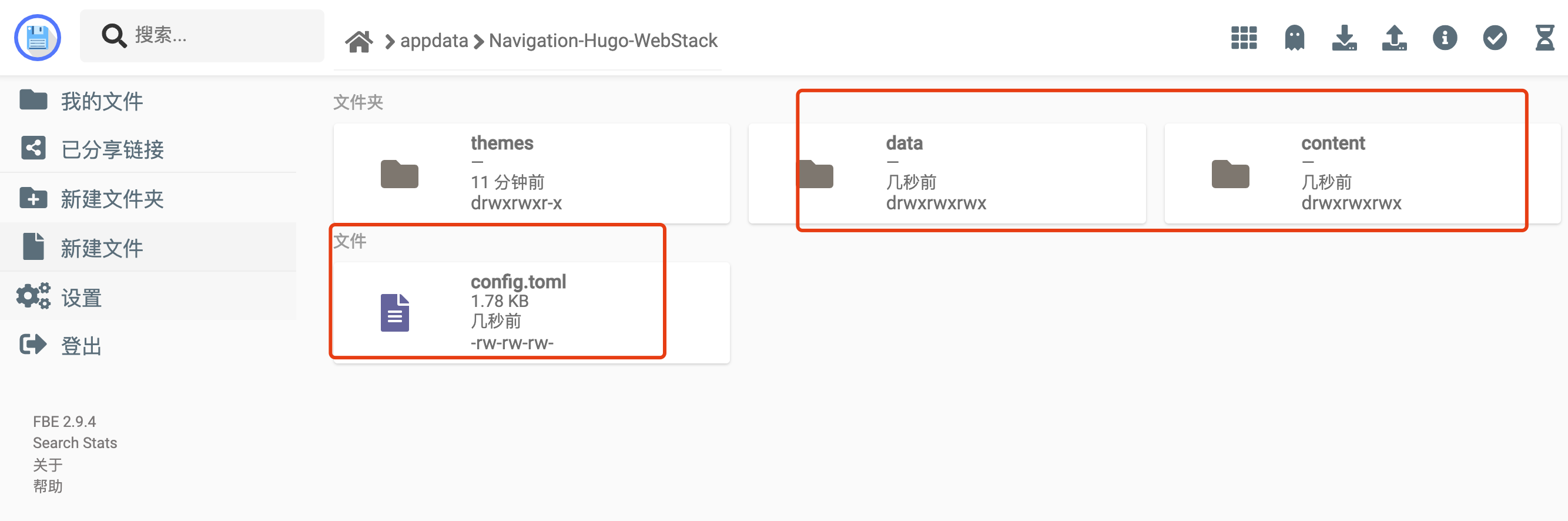Navigate to appdata via the breadcrumb

pyautogui.click(x=434, y=40)
